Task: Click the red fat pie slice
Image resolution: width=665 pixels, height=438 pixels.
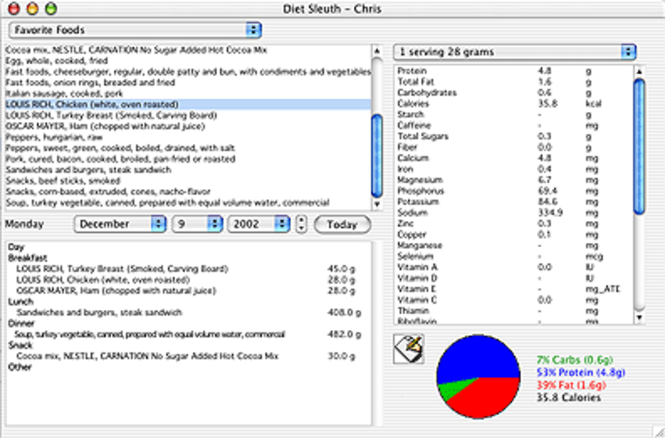Action: tap(488, 399)
